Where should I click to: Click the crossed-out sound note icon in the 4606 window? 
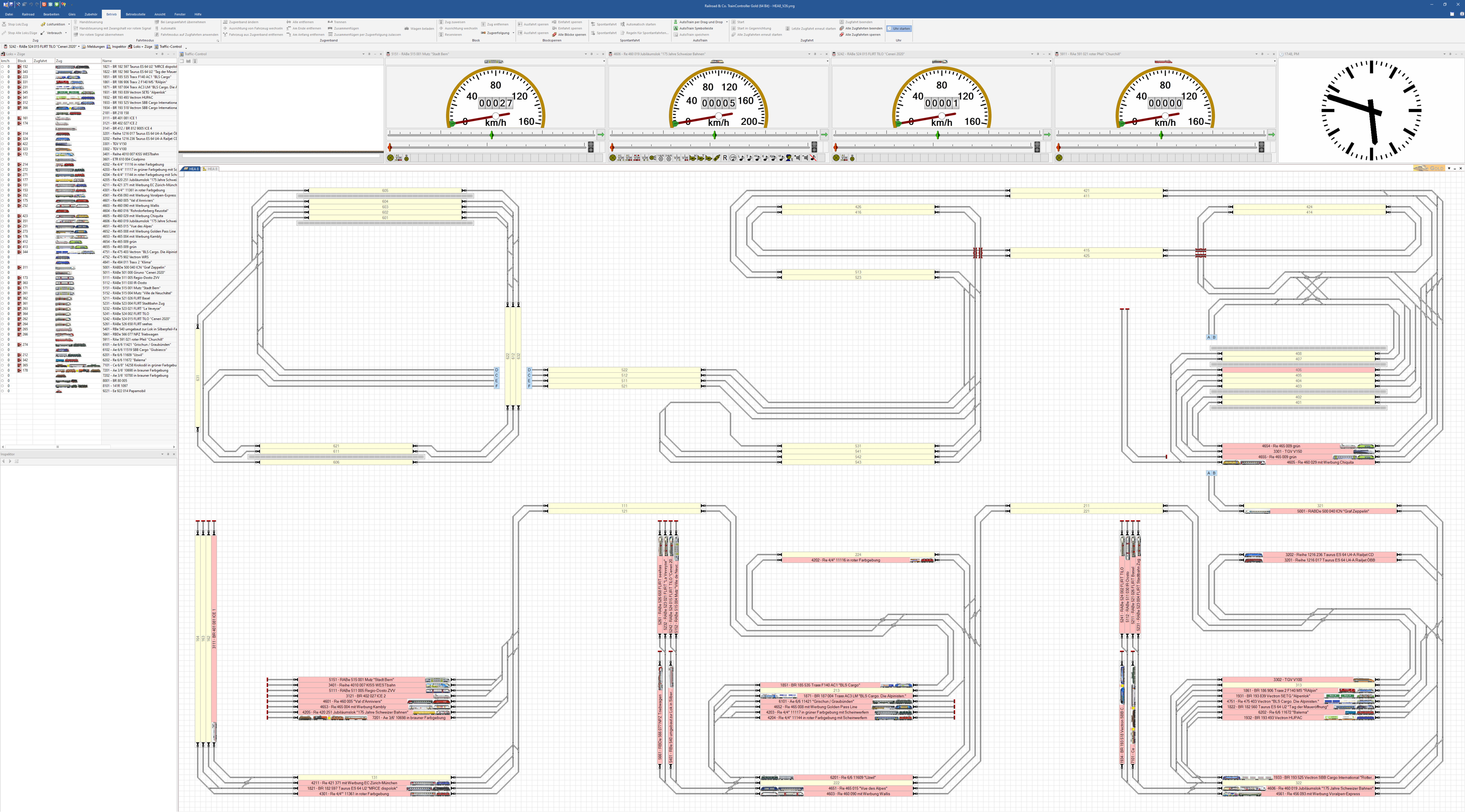(x=813, y=158)
